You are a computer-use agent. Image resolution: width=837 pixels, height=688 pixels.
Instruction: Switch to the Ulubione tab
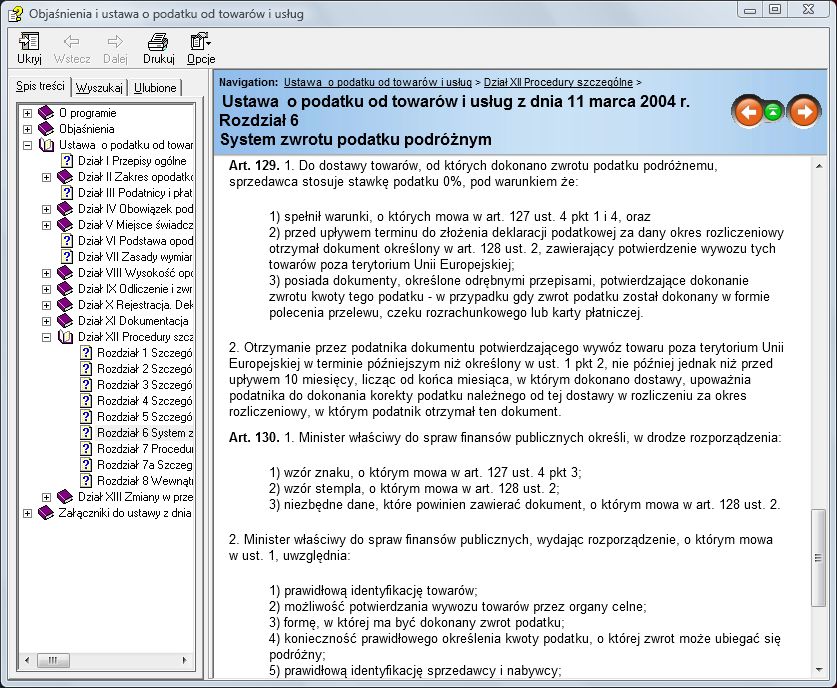[154, 88]
